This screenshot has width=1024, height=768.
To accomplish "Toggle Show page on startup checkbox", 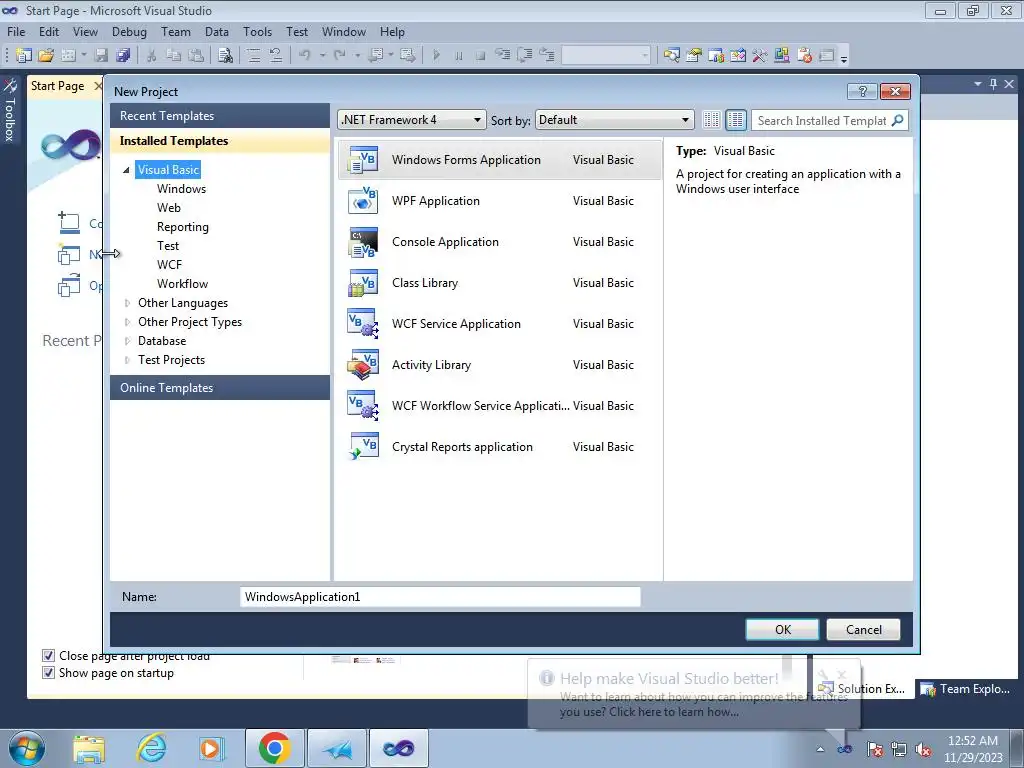I will tap(48, 673).
